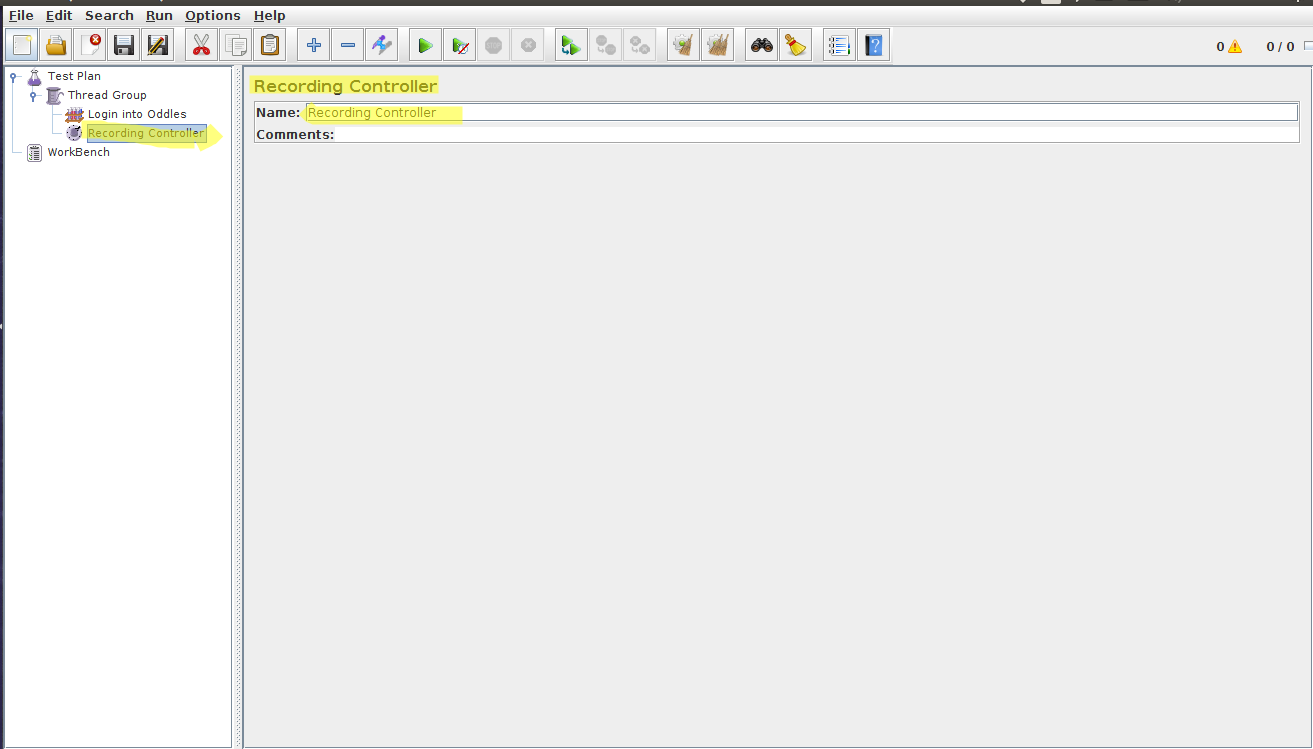Open the Function Helper list icon

click(840, 45)
